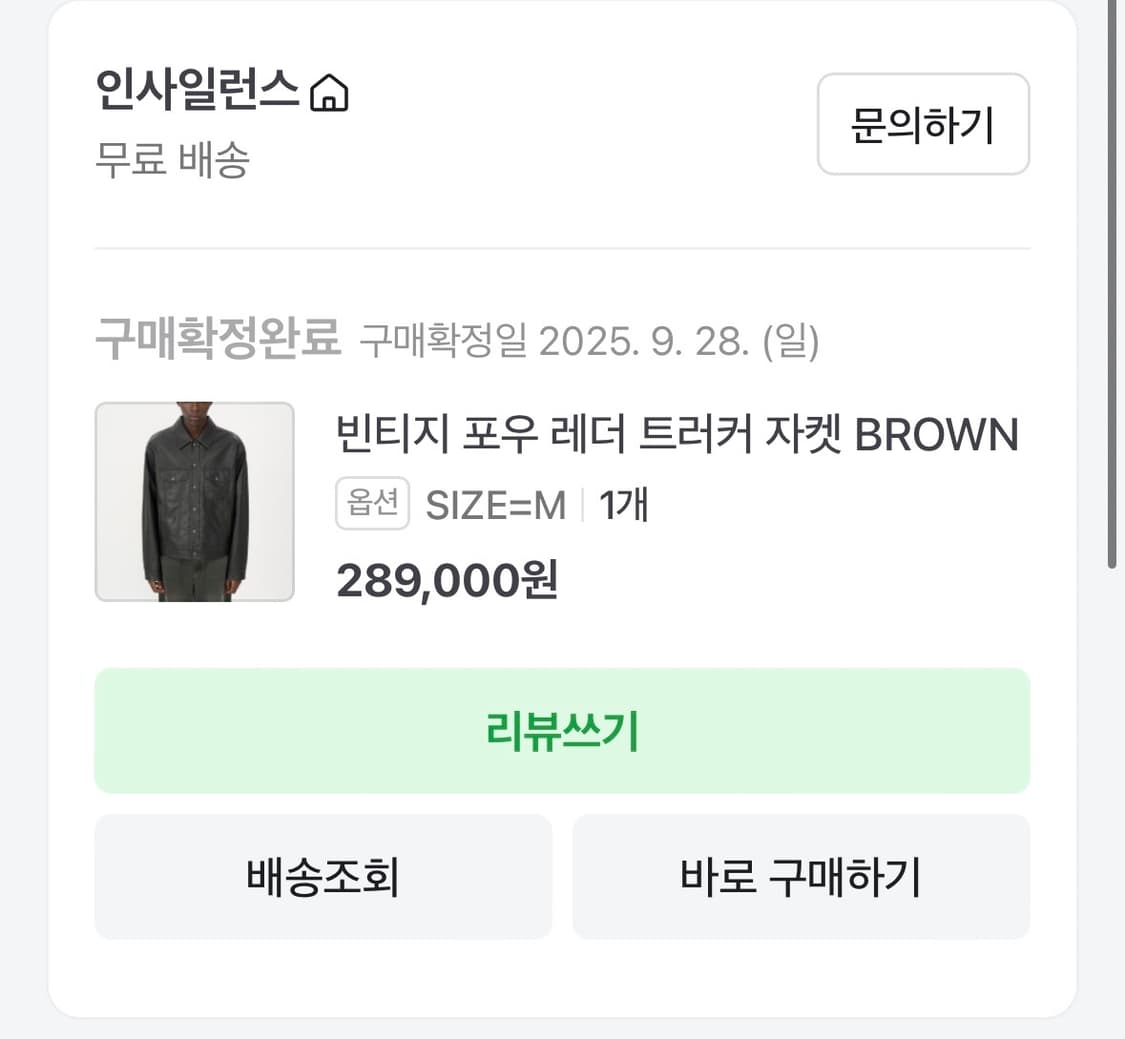Select the 구매확정완료 order status text
Image resolution: width=1125 pixels, height=1039 pixels.
tap(218, 340)
